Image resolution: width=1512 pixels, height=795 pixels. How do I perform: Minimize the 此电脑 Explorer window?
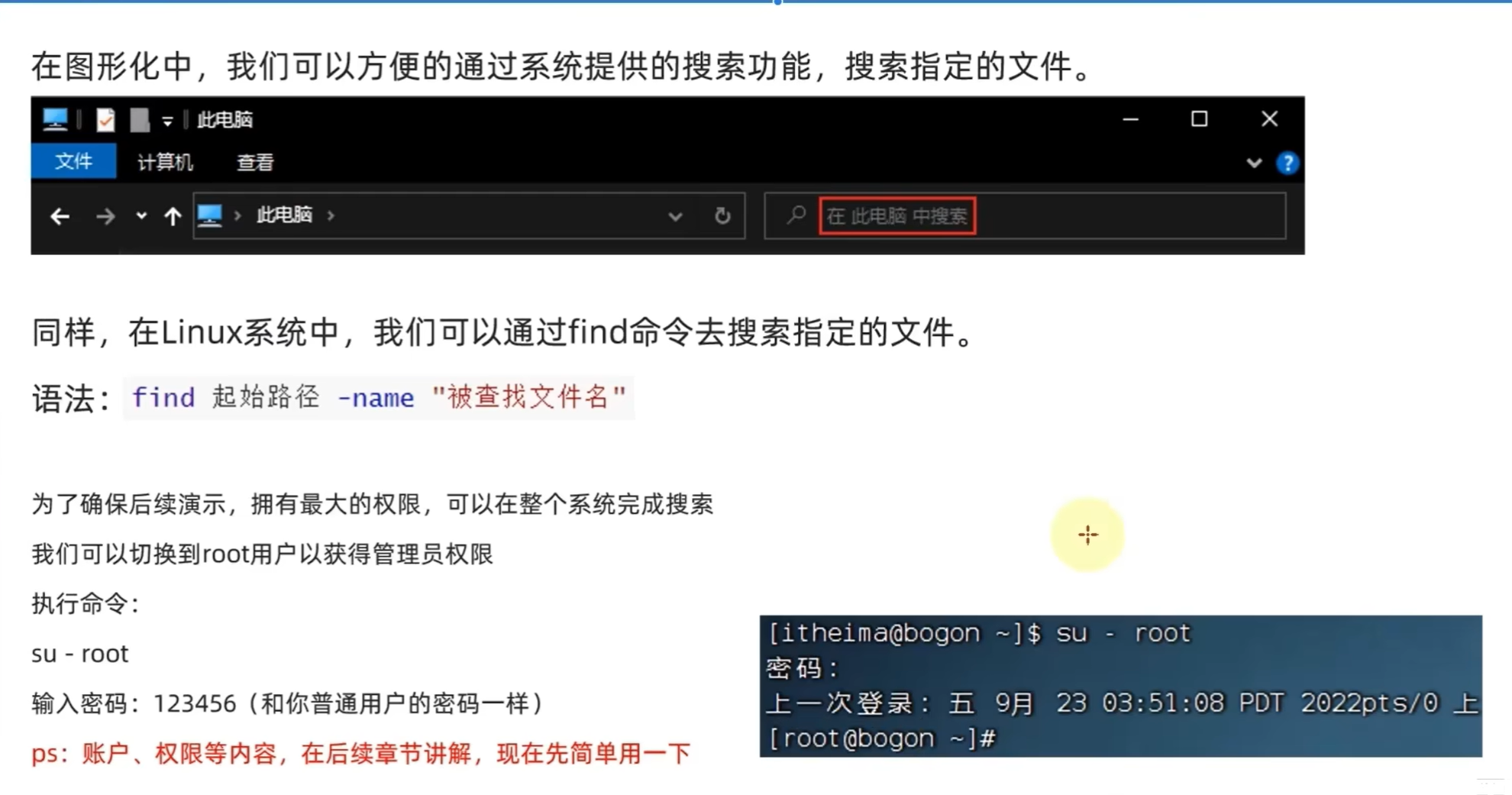1131,120
